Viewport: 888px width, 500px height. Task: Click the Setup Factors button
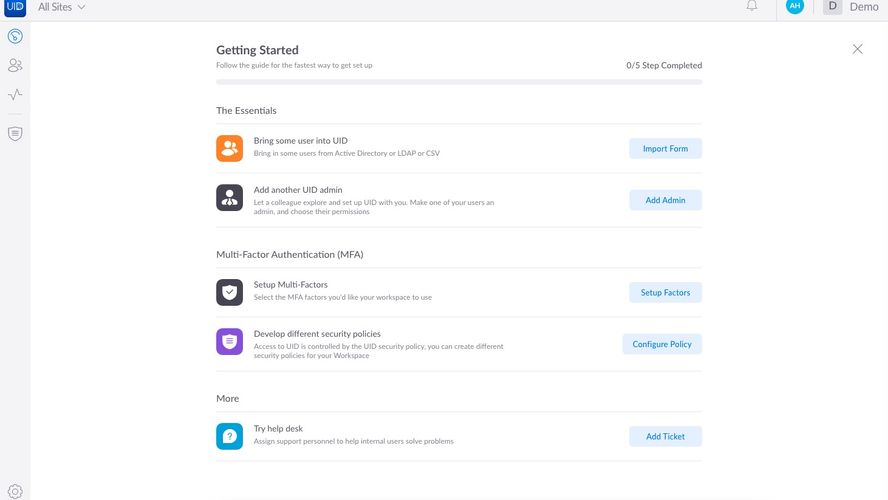tap(665, 292)
